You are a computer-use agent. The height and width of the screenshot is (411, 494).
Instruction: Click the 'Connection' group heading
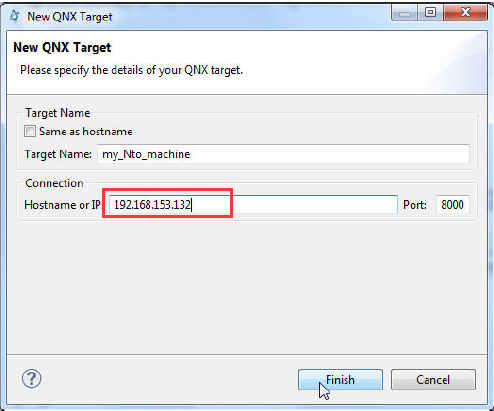(x=54, y=183)
